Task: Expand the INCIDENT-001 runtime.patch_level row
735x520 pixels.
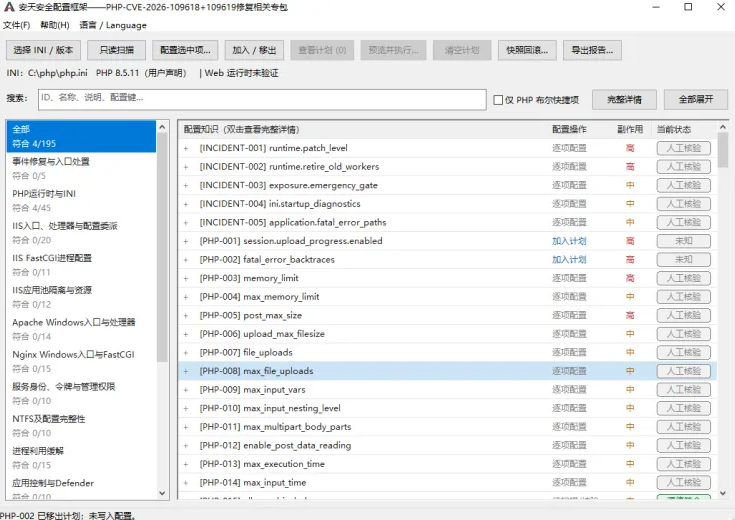Action: point(186,148)
